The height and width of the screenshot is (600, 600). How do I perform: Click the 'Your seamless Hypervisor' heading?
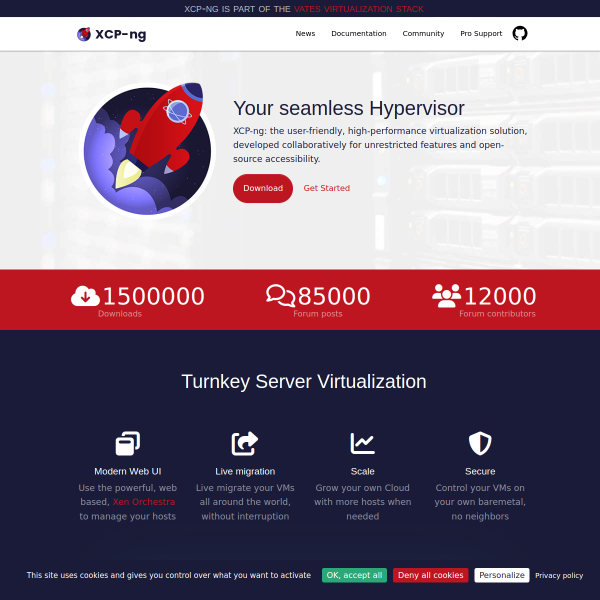349,108
